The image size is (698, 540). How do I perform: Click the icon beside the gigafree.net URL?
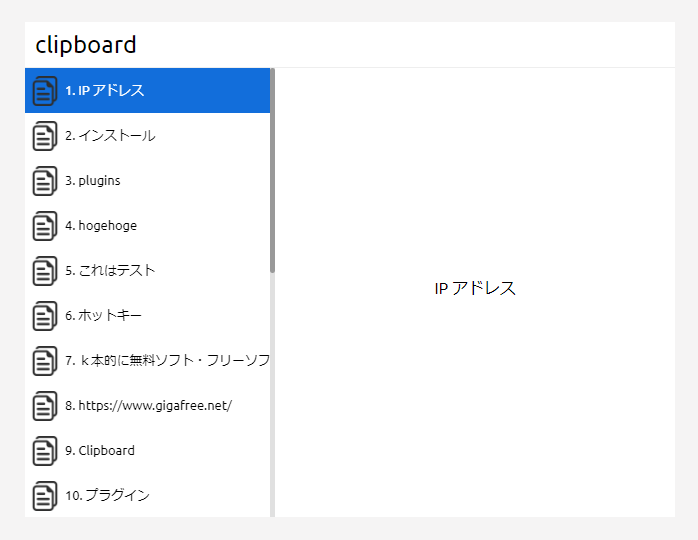pos(45,406)
